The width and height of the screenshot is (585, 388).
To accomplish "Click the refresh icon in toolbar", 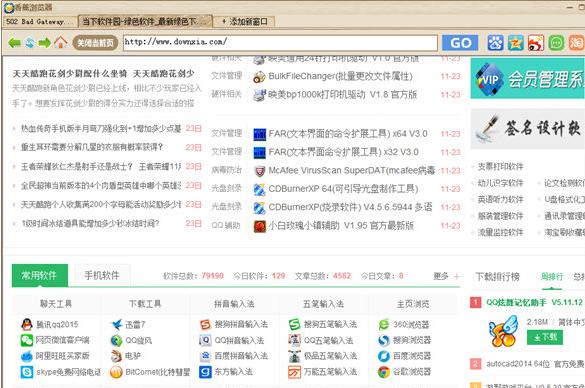I will [x=30, y=43].
